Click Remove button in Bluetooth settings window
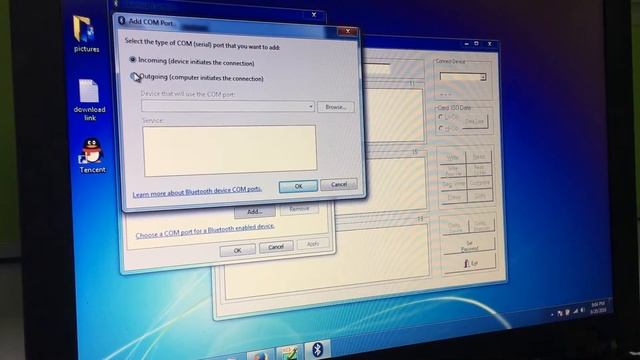Viewport: 640px width, 360px height. click(x=299, y=209)
